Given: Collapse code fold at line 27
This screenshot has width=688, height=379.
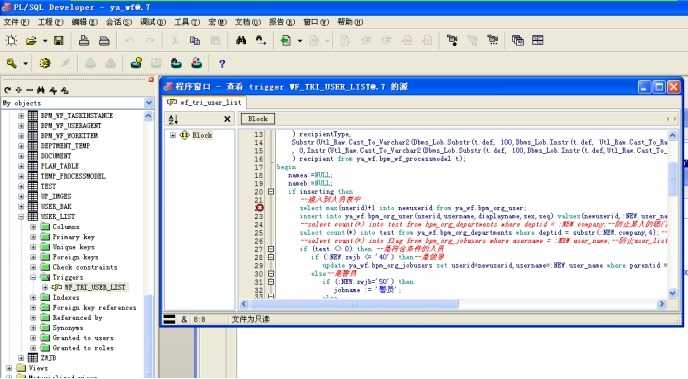Looking at the screenshot, I should click(x=271, y=249).
